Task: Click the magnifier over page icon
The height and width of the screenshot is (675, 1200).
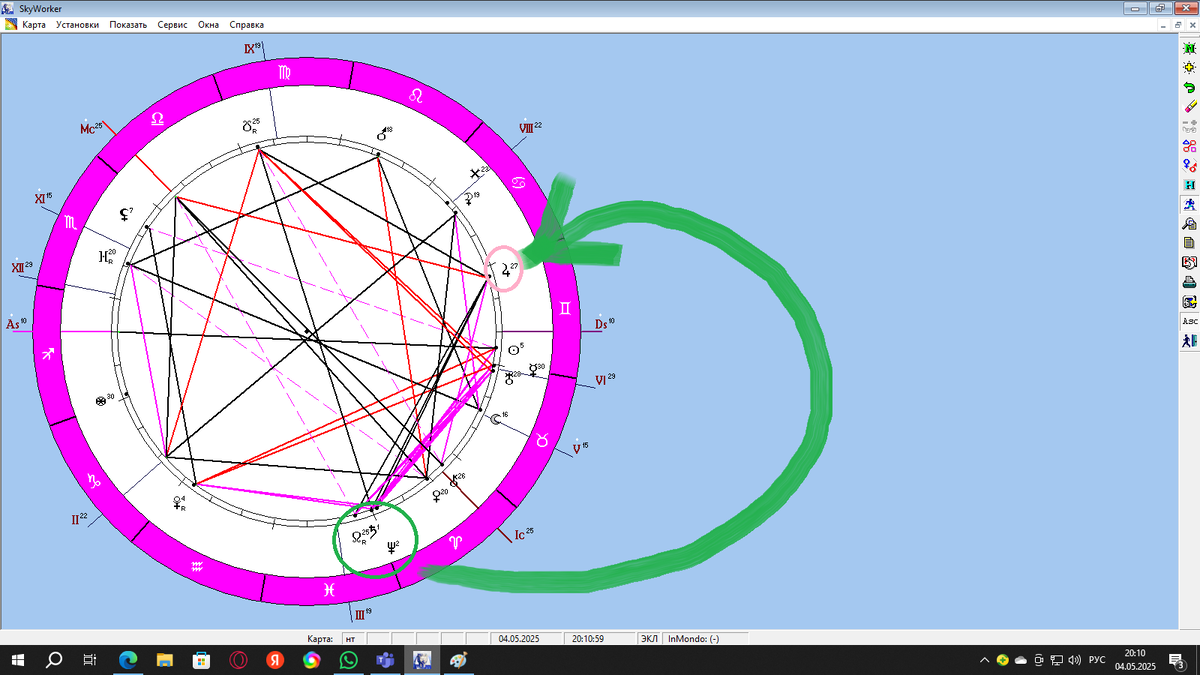Action: 1190,224
